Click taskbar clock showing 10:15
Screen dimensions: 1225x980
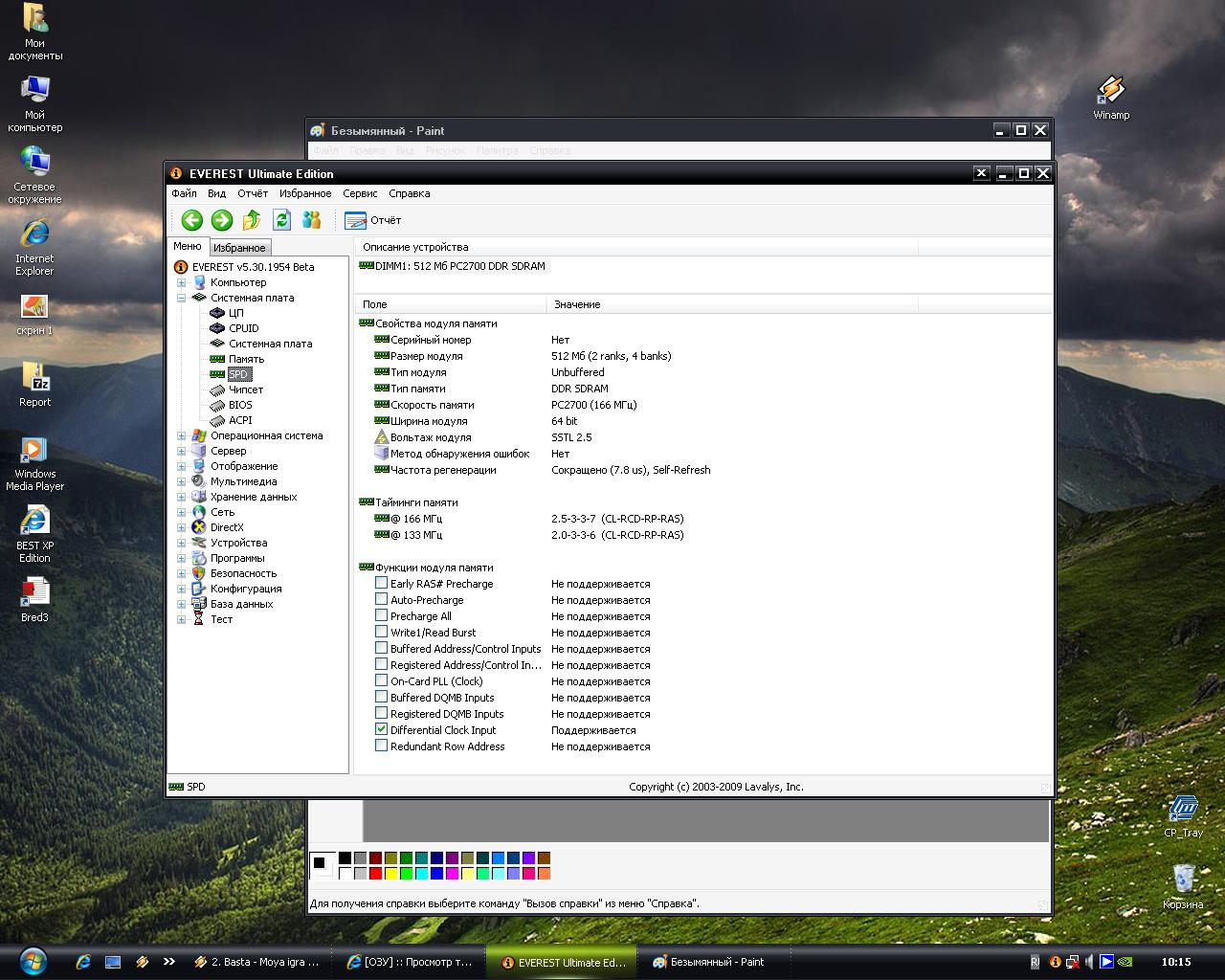pyautogui.click(x=1176, y=962)
